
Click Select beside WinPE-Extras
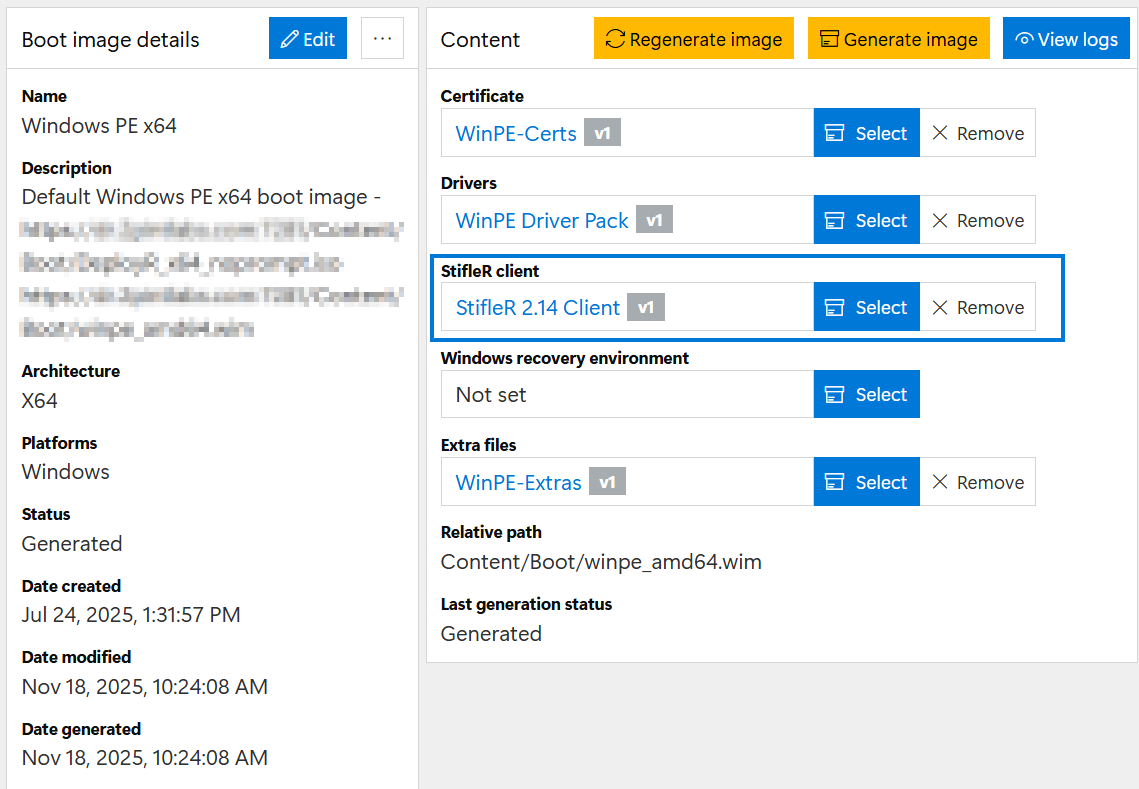[867, 482]
